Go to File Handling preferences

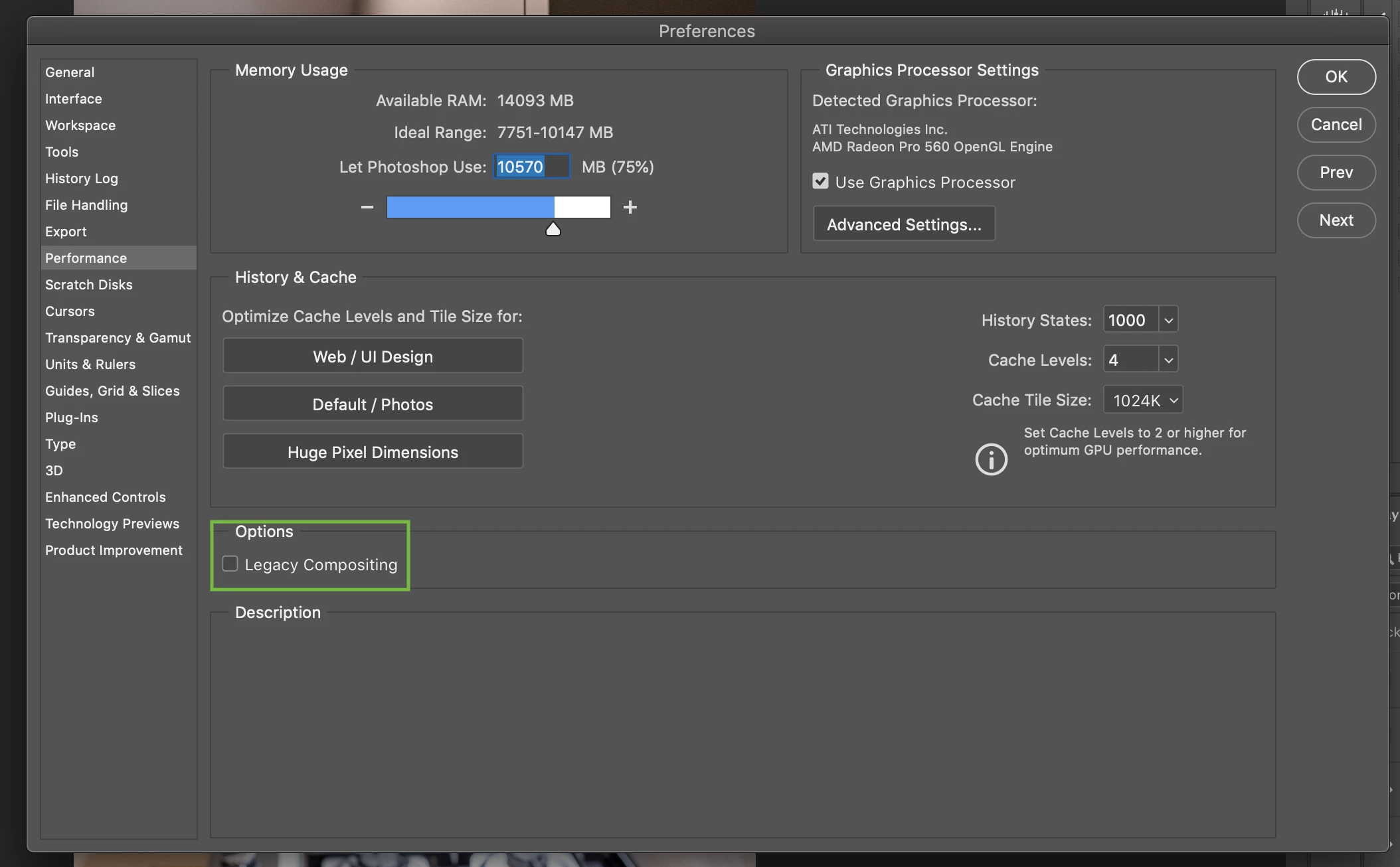click(x=86, y=205)
